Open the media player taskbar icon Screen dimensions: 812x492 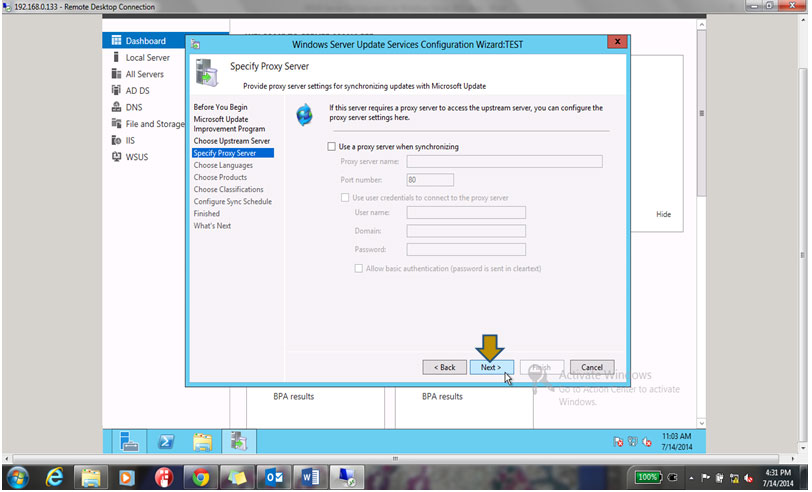126,477
